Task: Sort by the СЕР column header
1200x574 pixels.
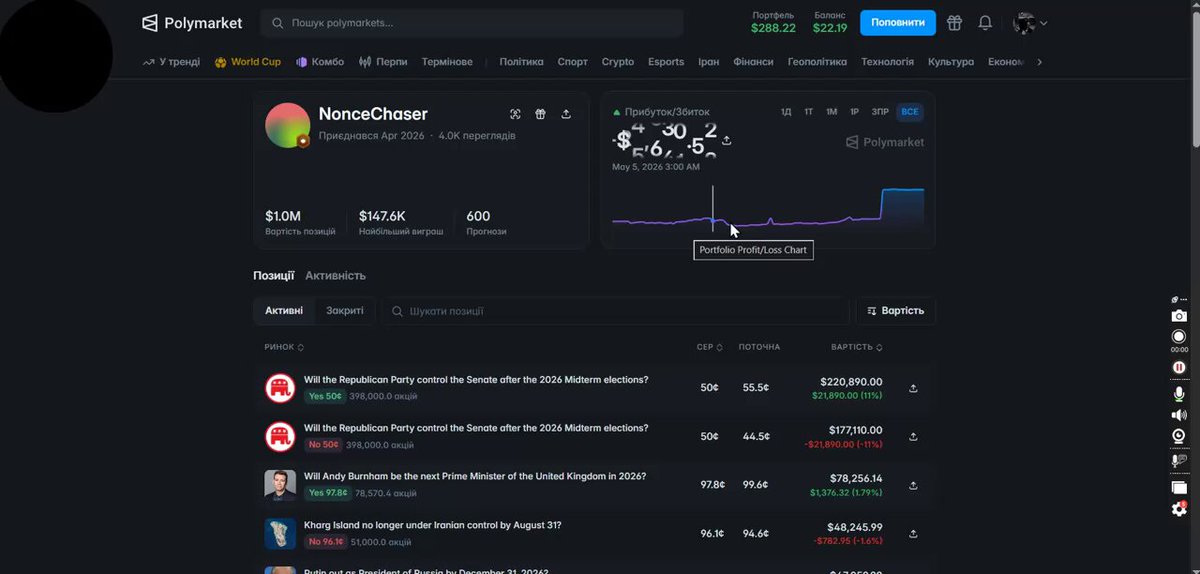Action: [x=710, y=347]
